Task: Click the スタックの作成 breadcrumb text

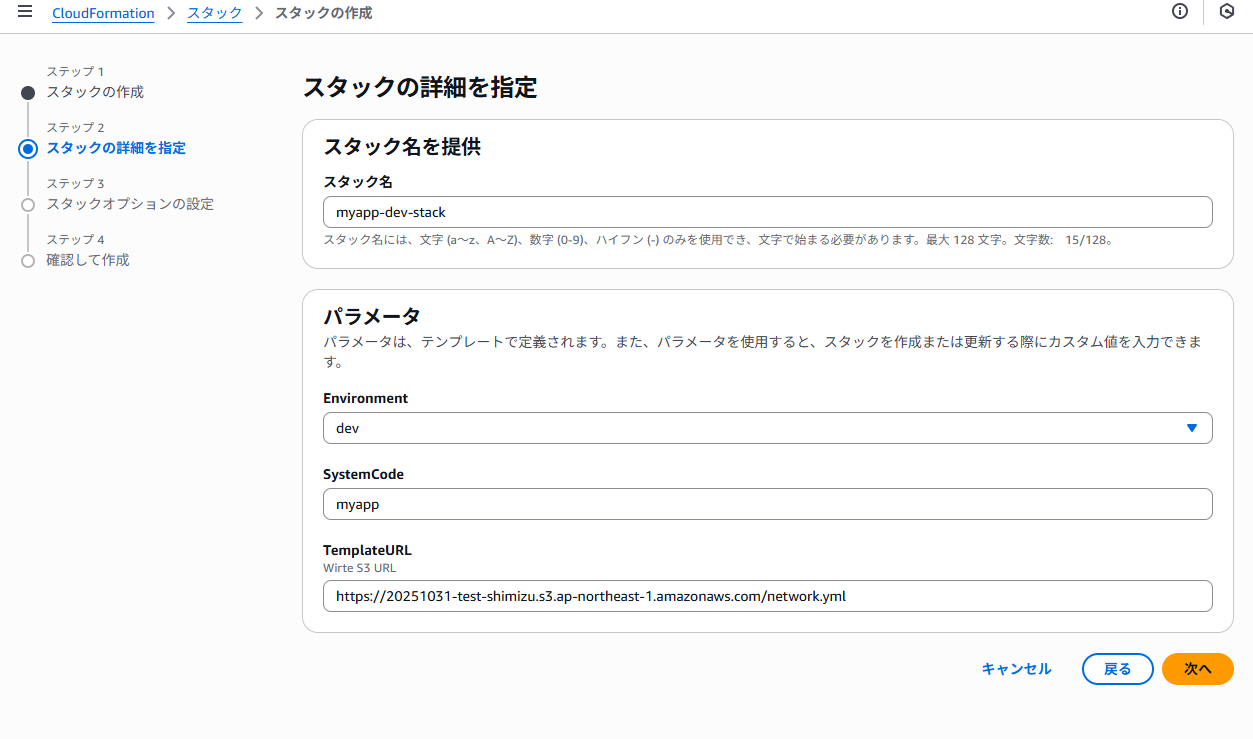Action: tap(323, 14)
